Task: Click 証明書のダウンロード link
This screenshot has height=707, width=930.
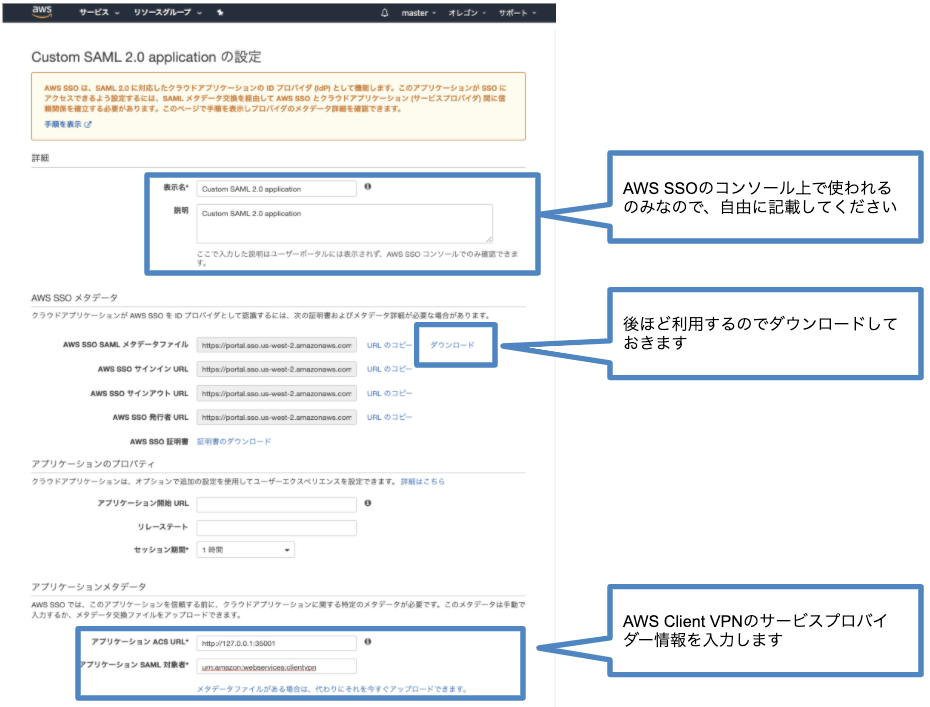Action: 234,441
